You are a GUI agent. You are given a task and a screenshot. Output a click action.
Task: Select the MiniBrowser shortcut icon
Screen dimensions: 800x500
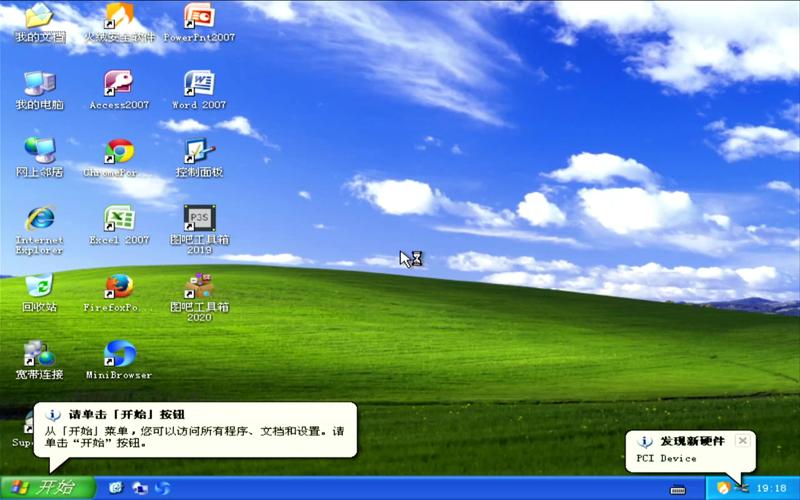[x=119, y=360]
